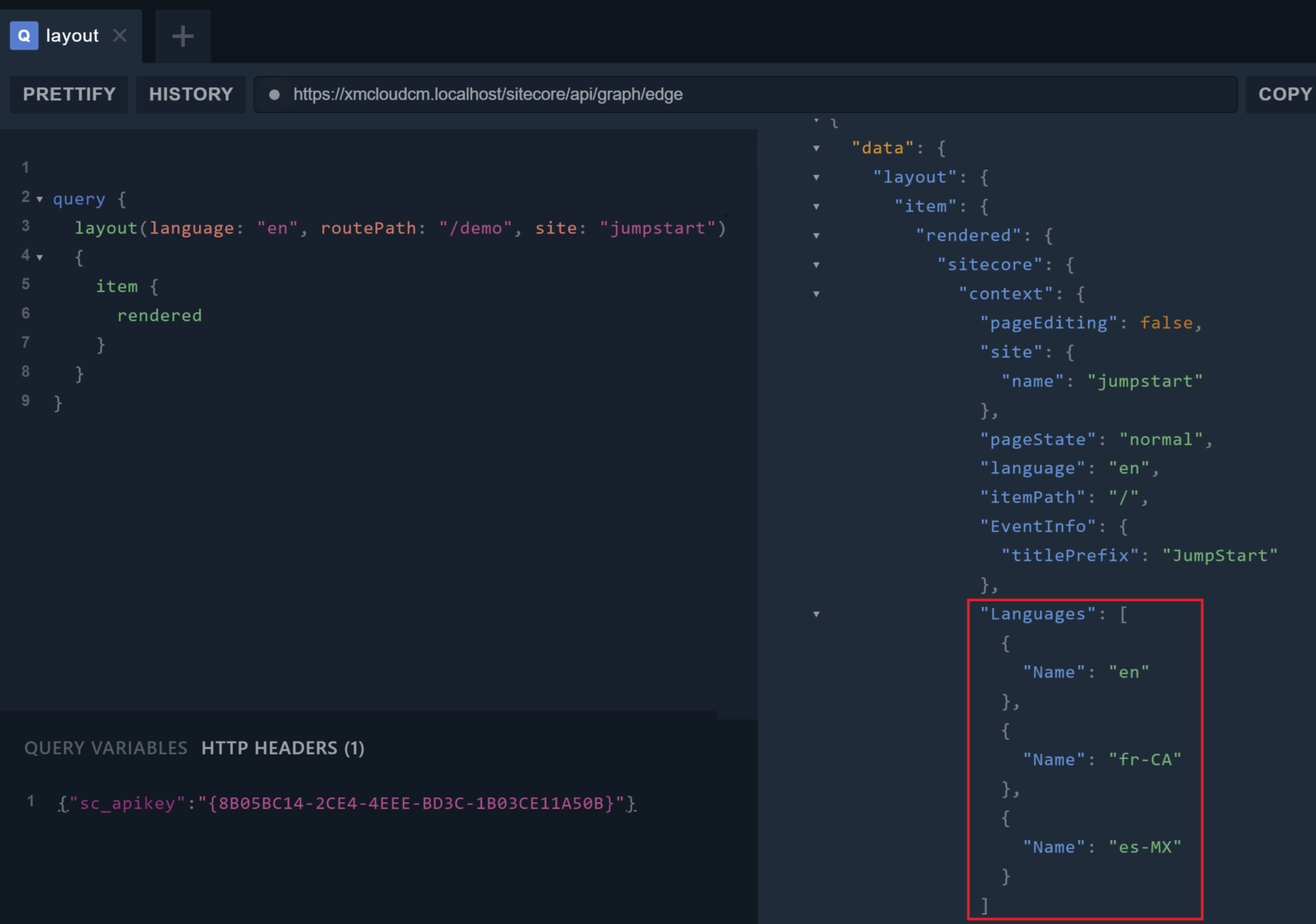Click the endpoint status dot in the URL bar
This screenshot has height=924, width=1316.
tap(273, 94)
